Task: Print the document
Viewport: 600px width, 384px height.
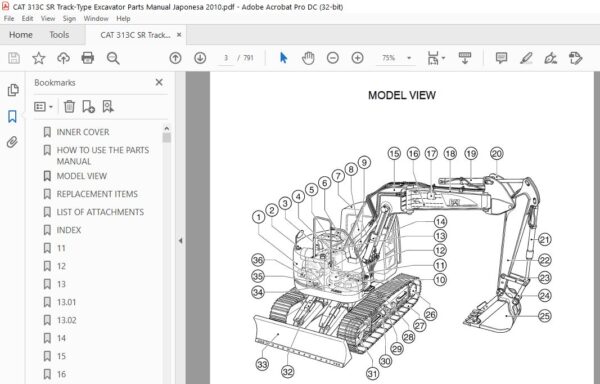Action: tap(88, 58)
